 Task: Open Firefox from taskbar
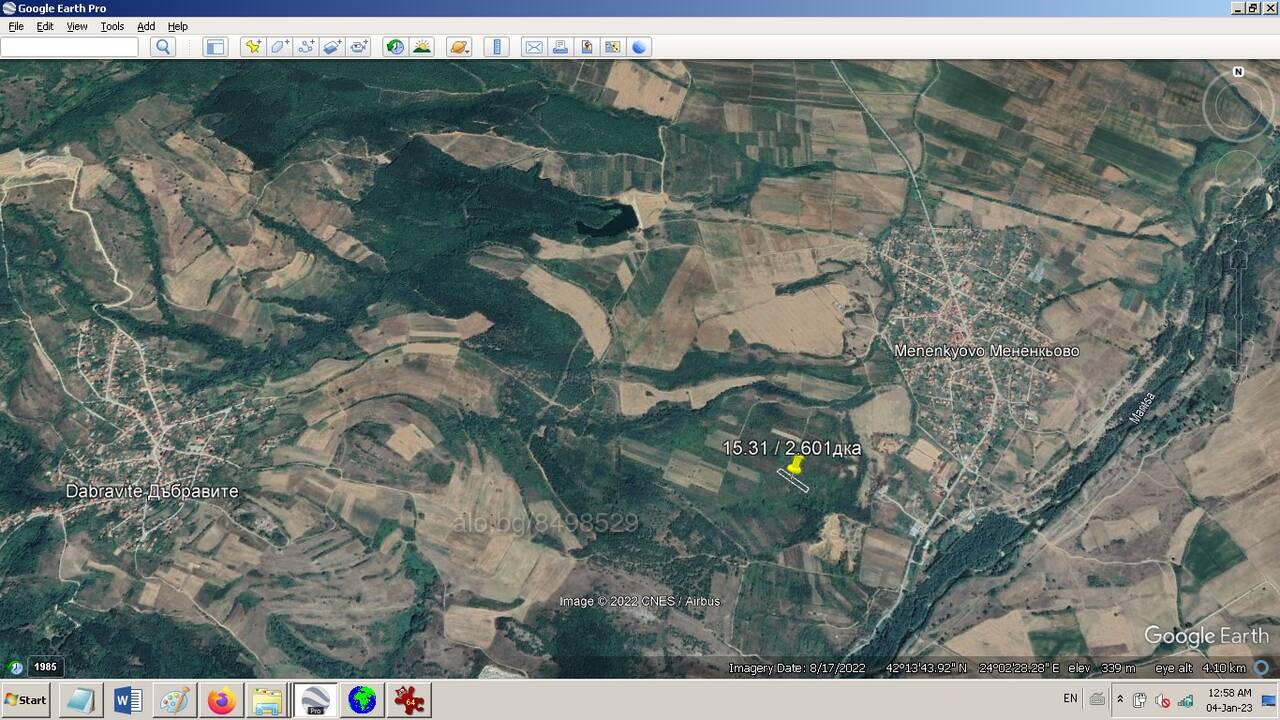point(222,700)
